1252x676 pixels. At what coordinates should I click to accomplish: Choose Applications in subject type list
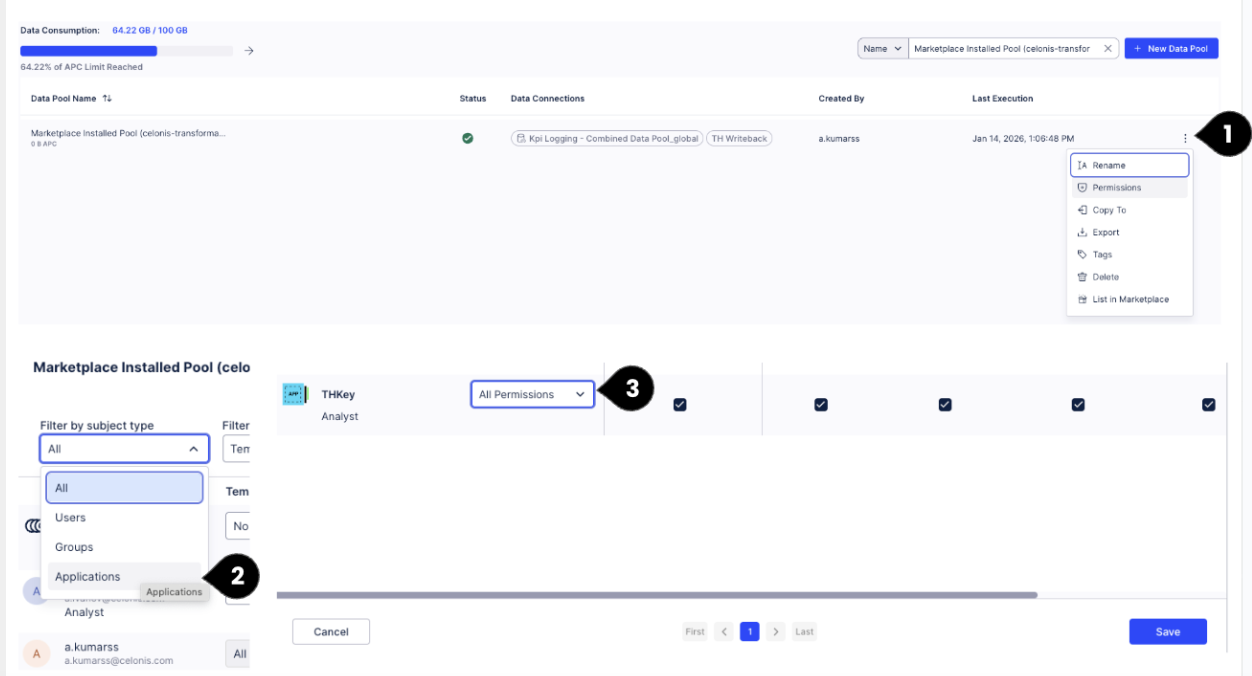tap(88, 577)
